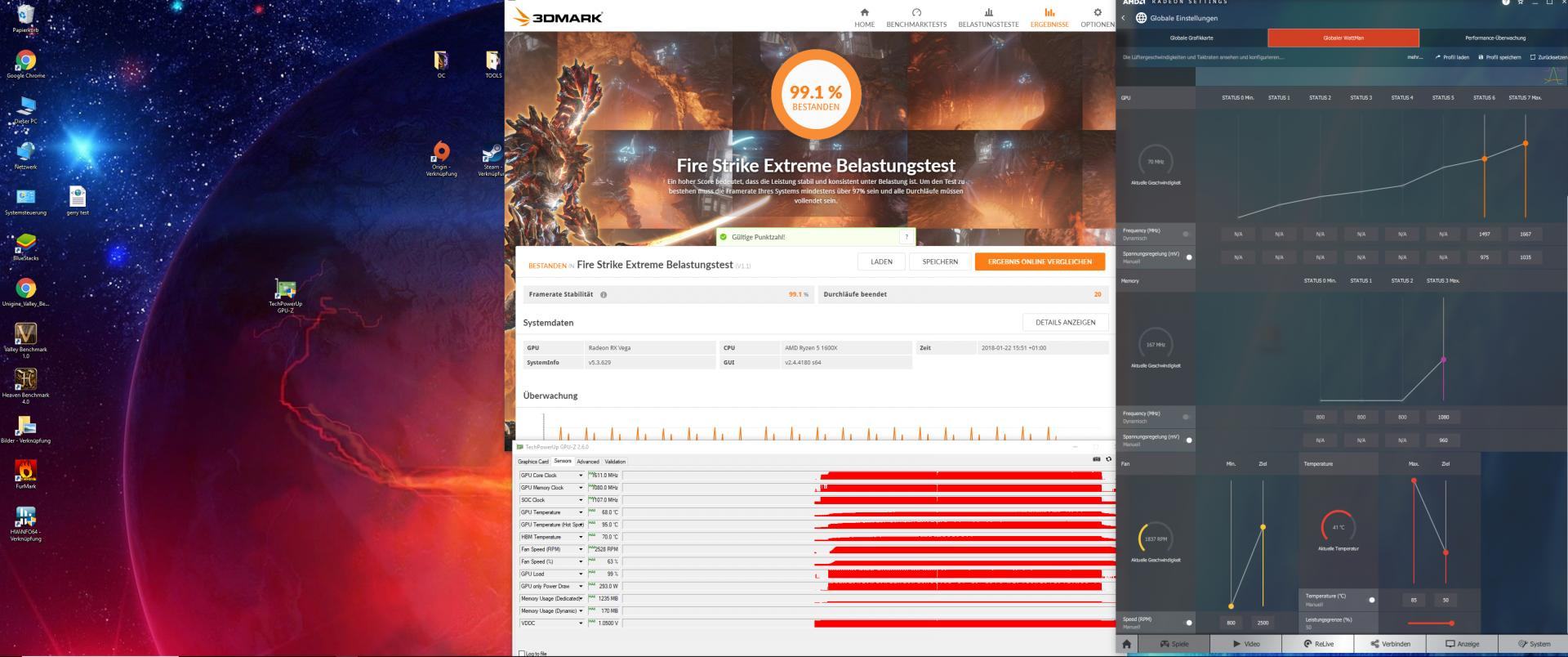
Task: Click fan Ziel speed slider handle
Action: tap(1263, 527)
